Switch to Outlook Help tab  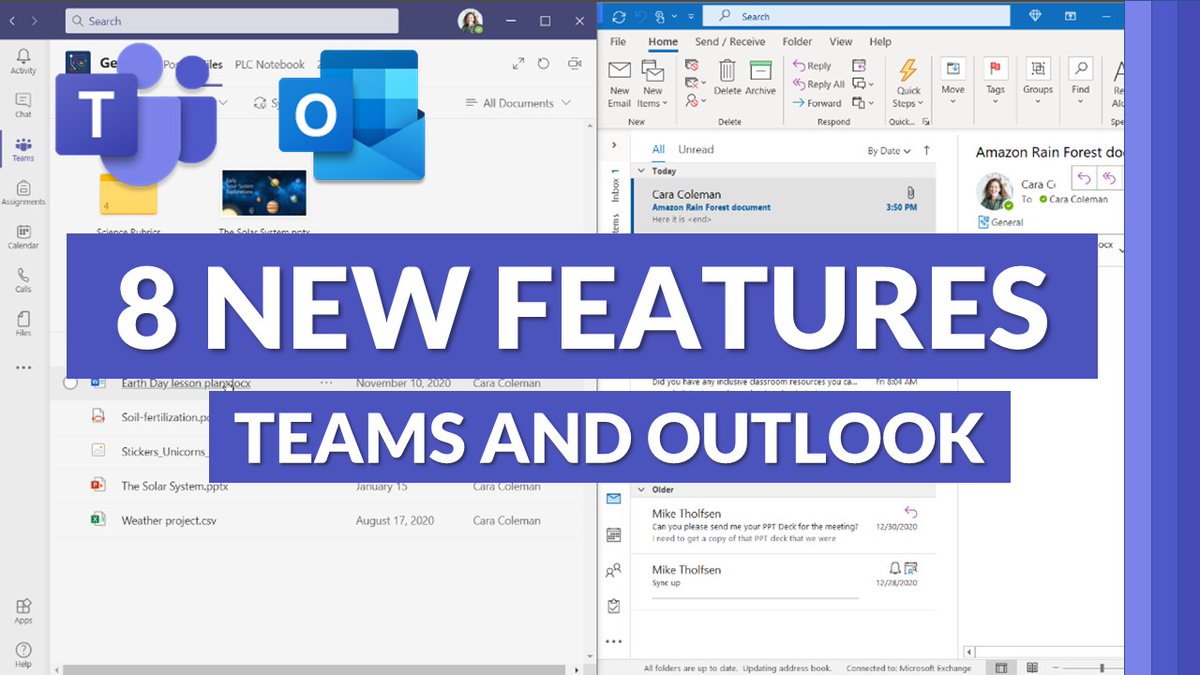[x=880, y=42]
